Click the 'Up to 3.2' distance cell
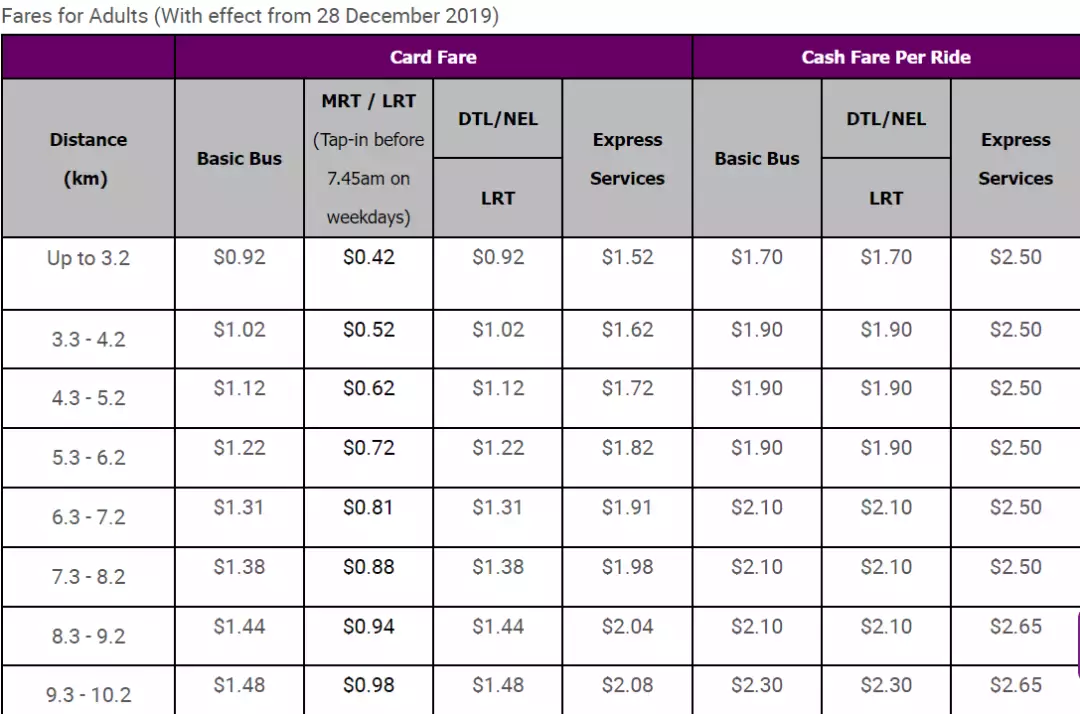Image resolution: width=1080 pixels, height=714 pixels. tap(88, 259)
